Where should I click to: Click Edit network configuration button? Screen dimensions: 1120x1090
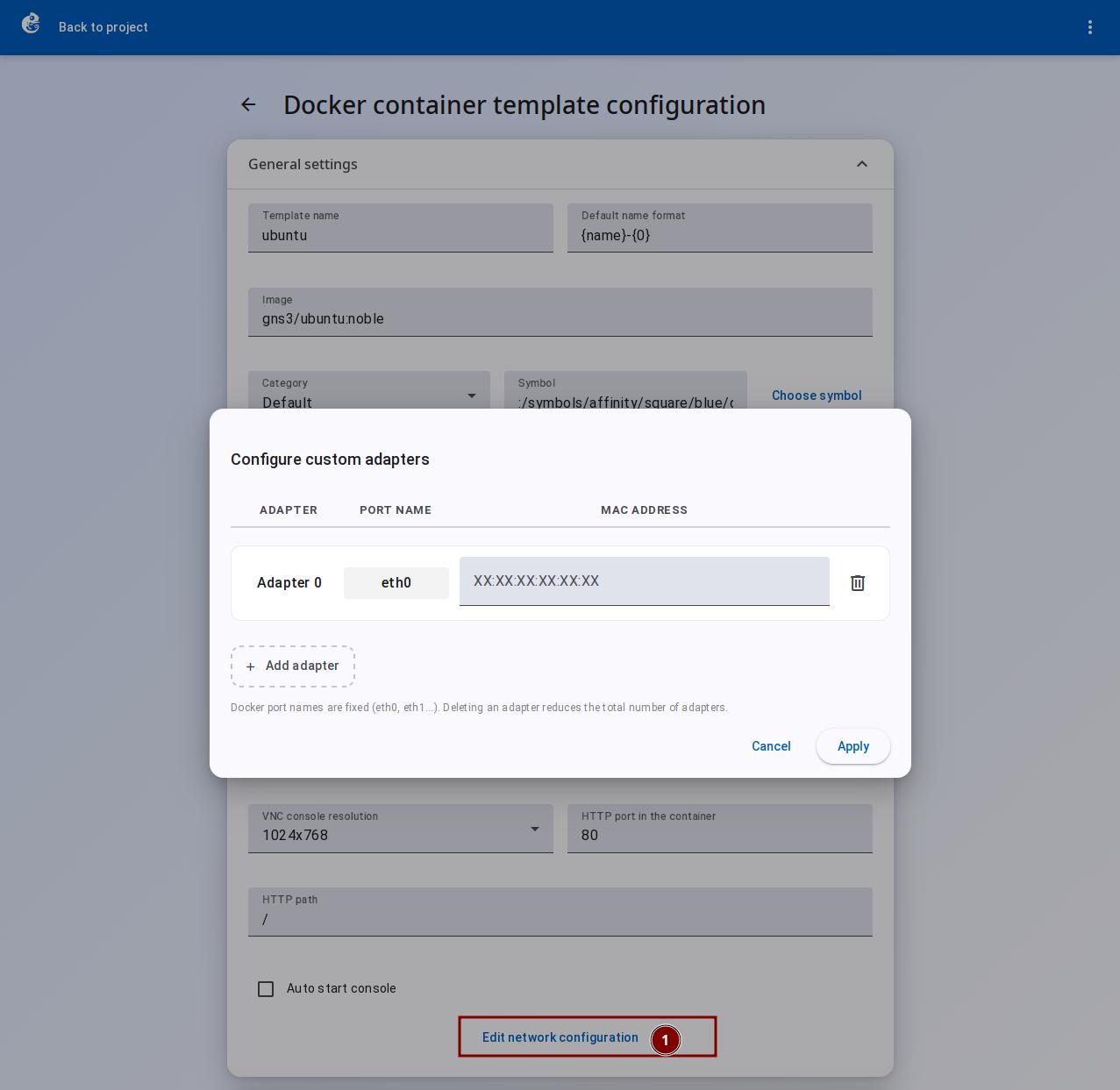click(560, 1037)
